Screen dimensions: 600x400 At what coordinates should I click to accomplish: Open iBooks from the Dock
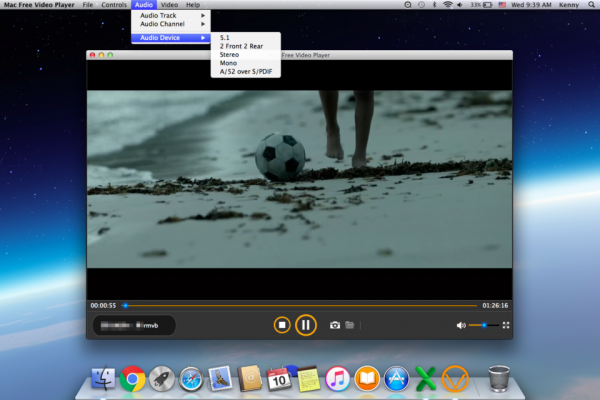tap(367, 379)
